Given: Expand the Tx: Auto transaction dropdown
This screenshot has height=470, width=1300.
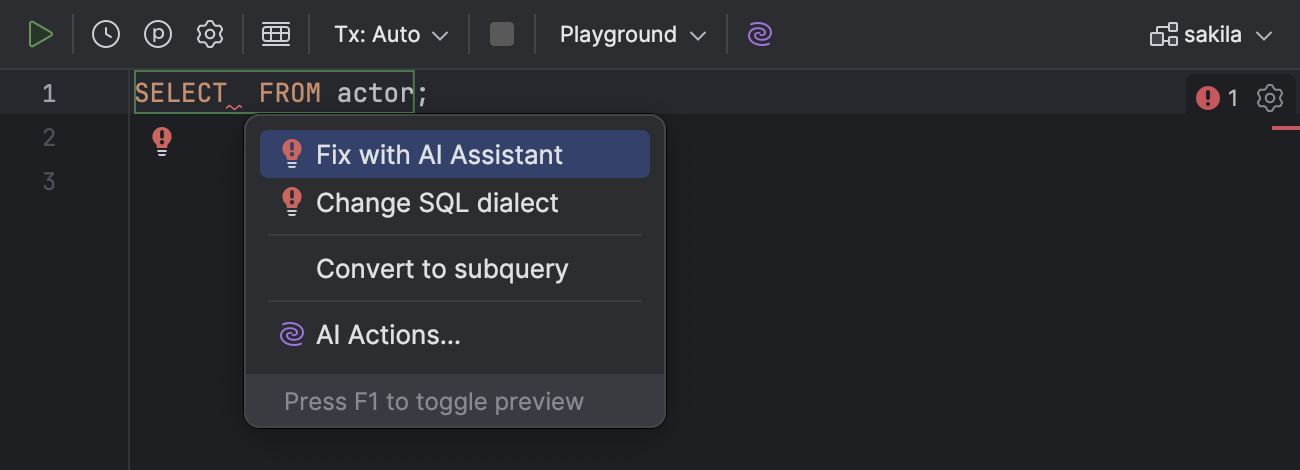Looking at the screenshot, I should (391, 35).
